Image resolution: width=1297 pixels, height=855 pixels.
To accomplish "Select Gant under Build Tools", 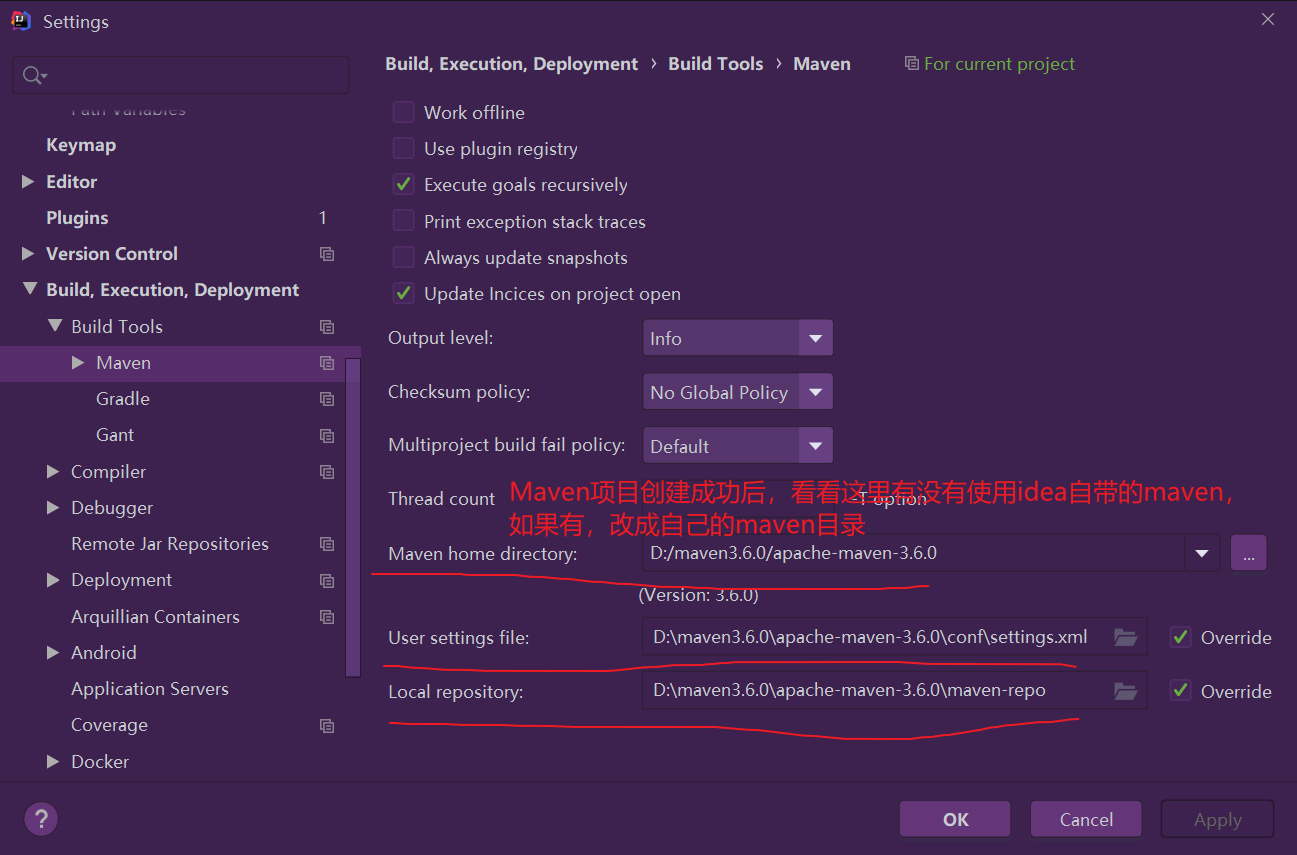I will (x=115, y=435).
